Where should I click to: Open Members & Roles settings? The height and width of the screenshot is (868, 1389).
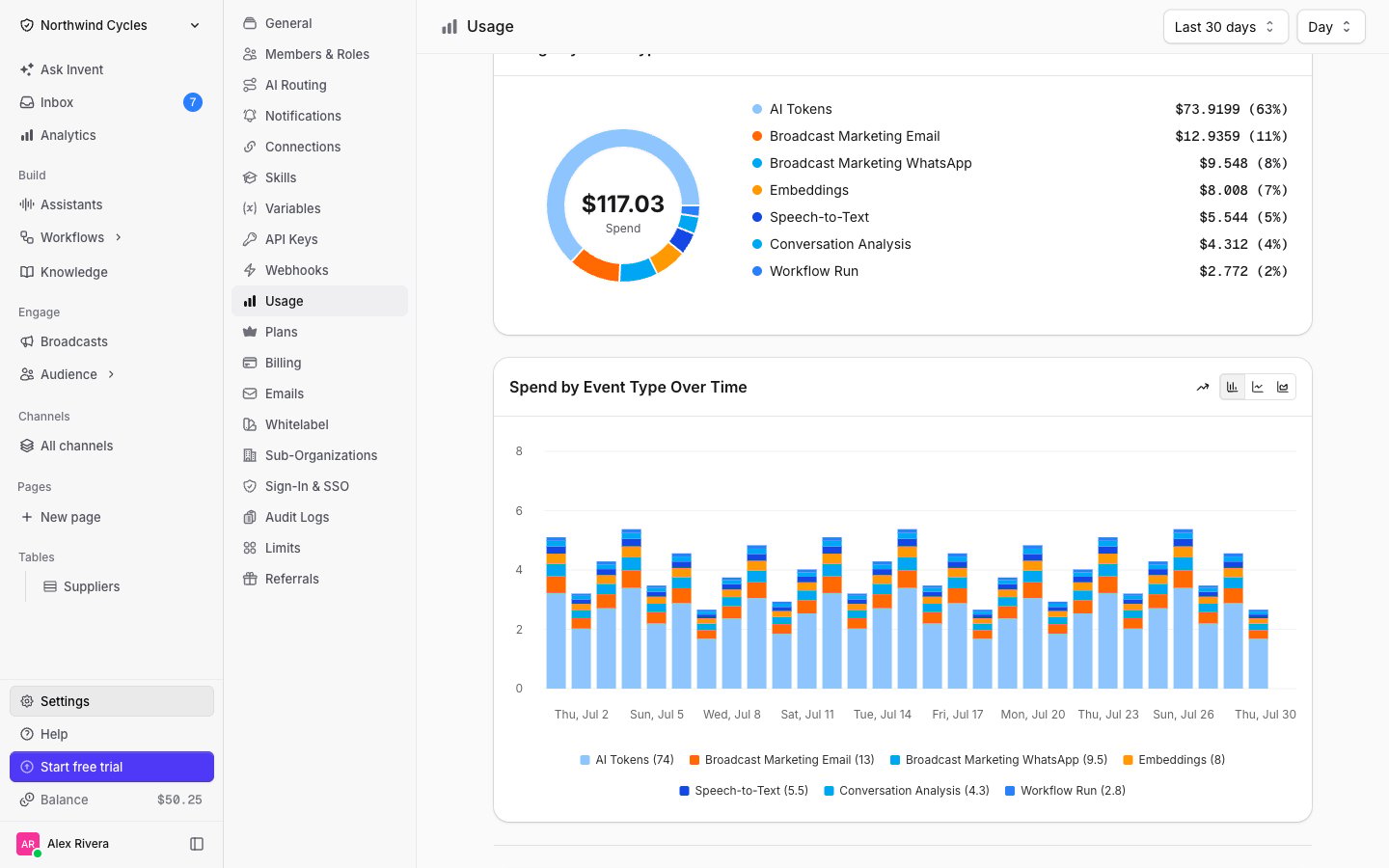pos(319,54)
